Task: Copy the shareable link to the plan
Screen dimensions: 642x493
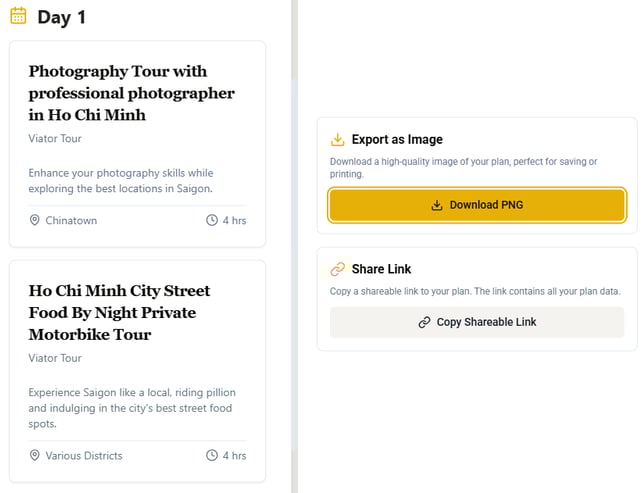Action: click(x=477, y=322)
